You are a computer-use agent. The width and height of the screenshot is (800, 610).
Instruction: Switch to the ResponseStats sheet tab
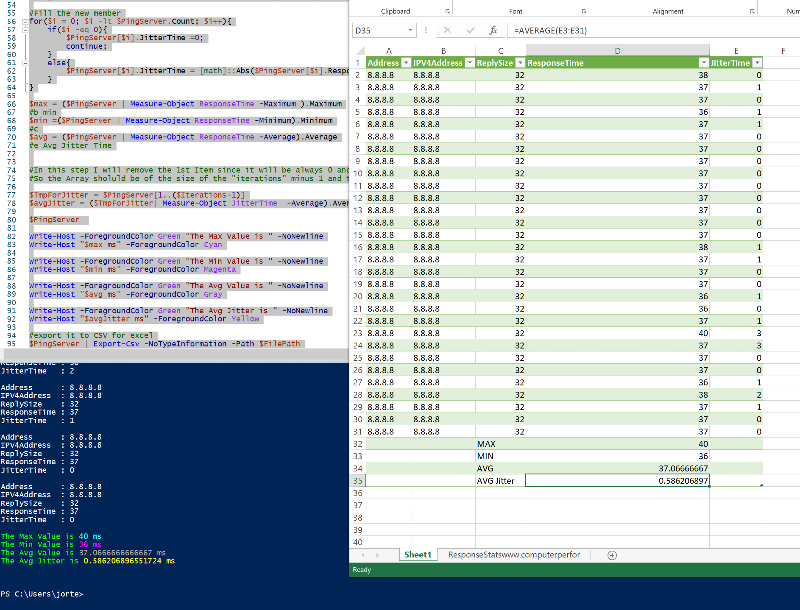[x=514, y=554]
